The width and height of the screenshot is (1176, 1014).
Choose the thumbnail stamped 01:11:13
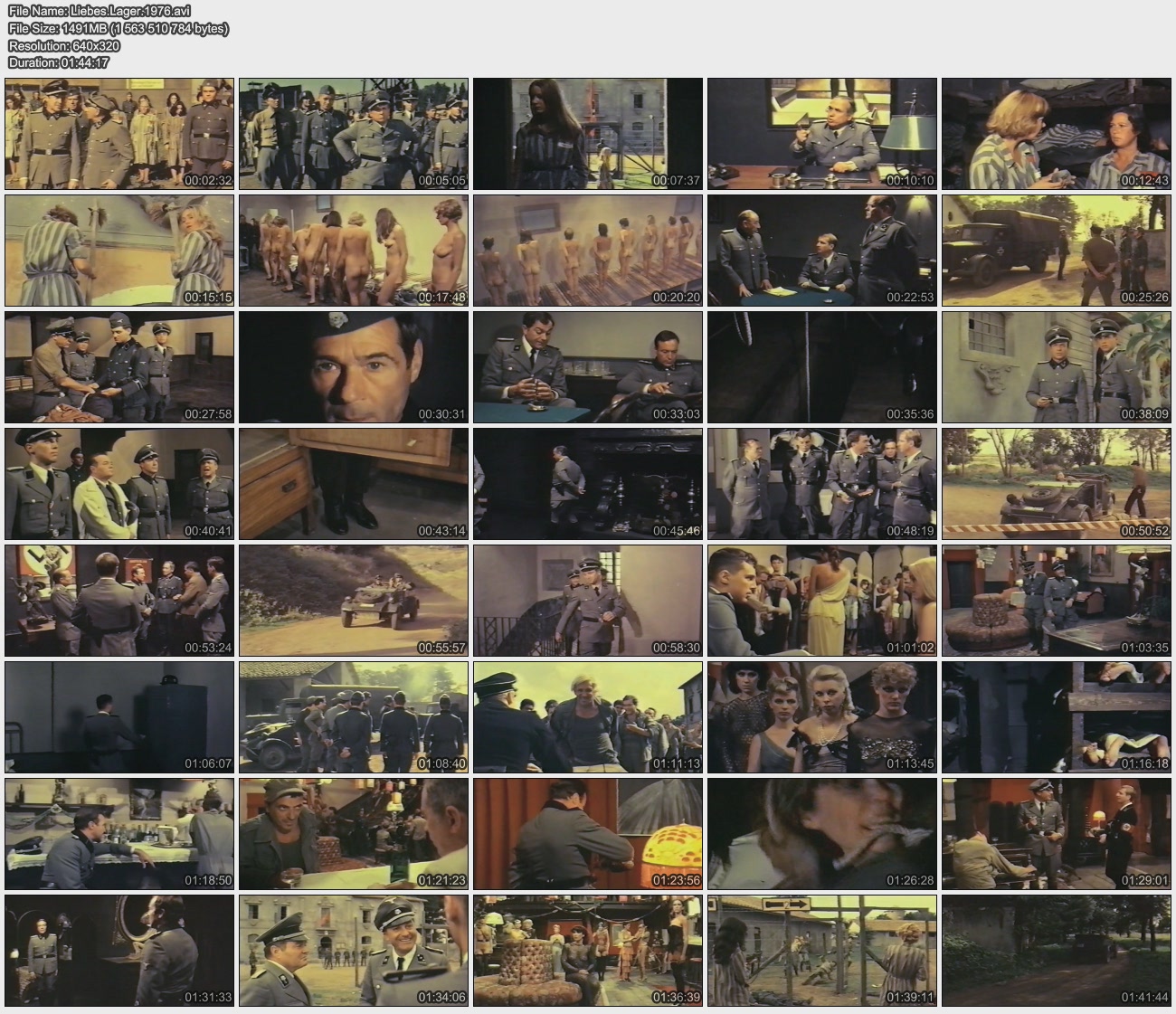pyautogui.click(x=588, y=717)
